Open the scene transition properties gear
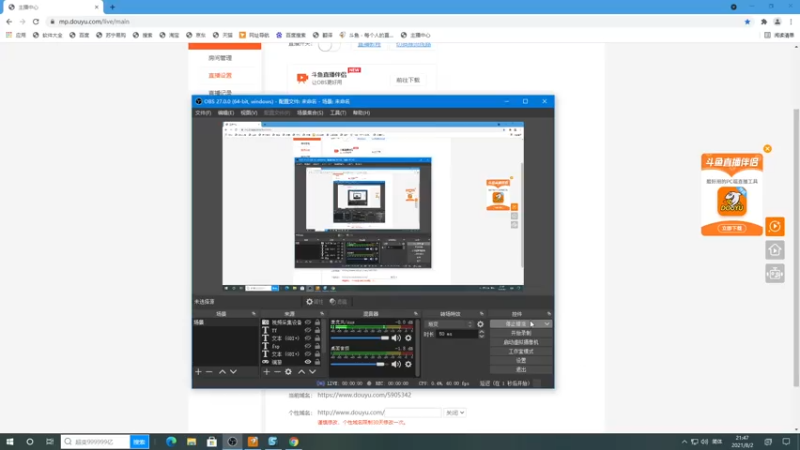The image size is (800, 450). coord(480,324)
